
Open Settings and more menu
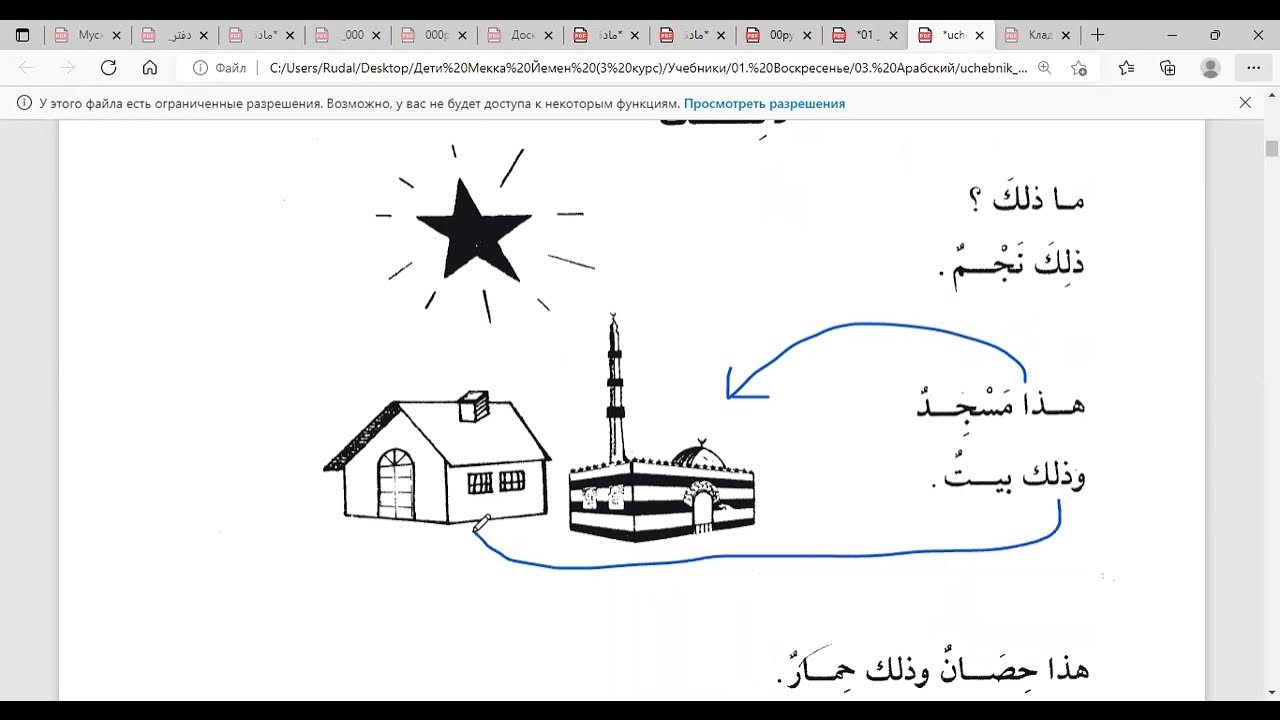tap(1254, 68)
